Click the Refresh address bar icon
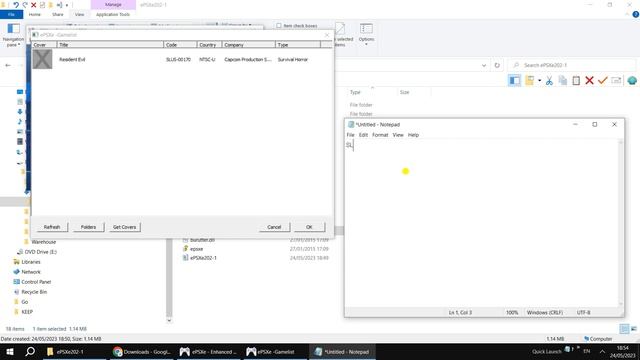 coord(497,65)
